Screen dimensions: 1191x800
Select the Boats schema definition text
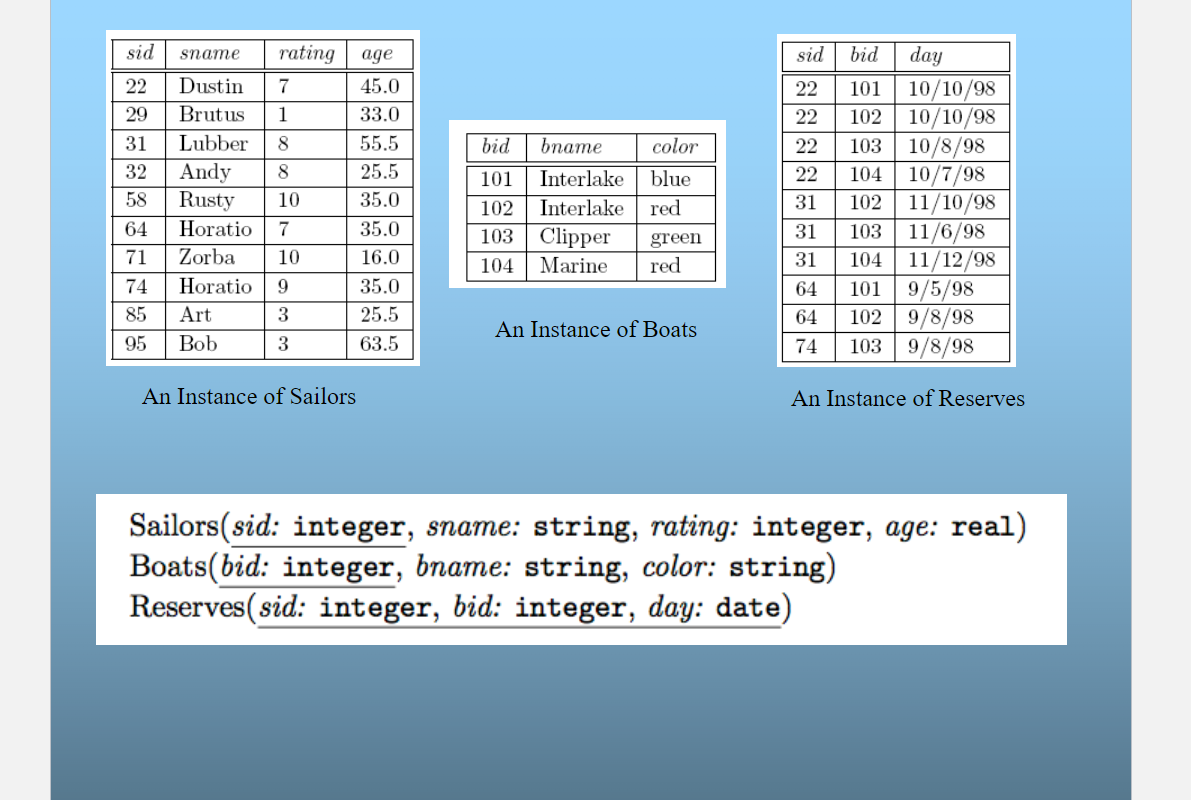coord(480,567)
